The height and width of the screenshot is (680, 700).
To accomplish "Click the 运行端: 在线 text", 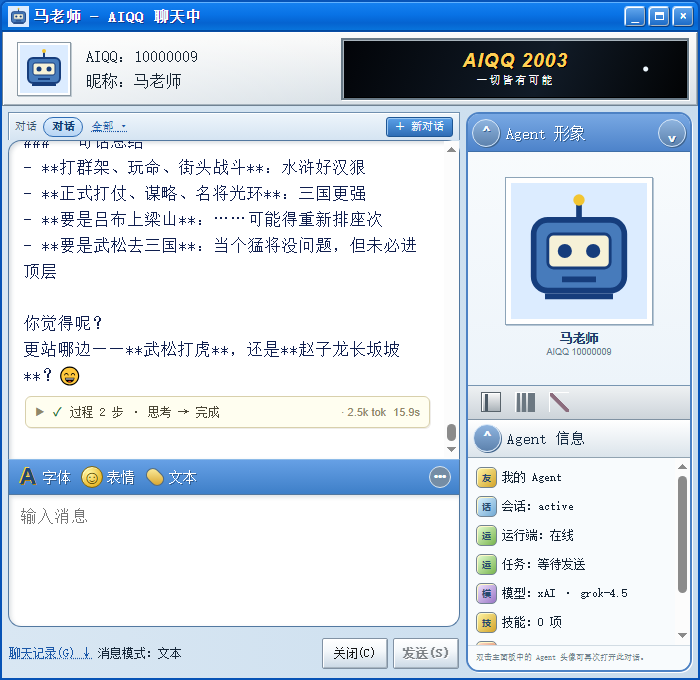I will 538,535.
